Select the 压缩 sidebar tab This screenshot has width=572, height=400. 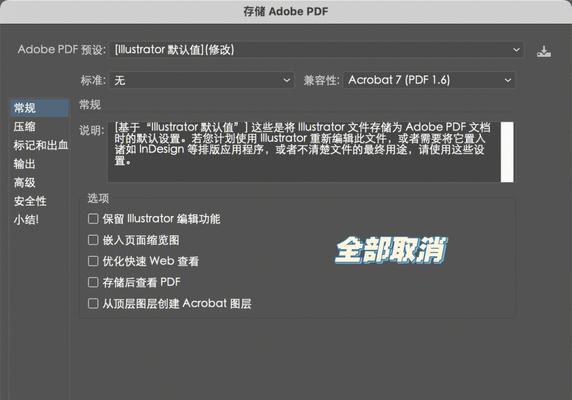(x=24, y=127)
